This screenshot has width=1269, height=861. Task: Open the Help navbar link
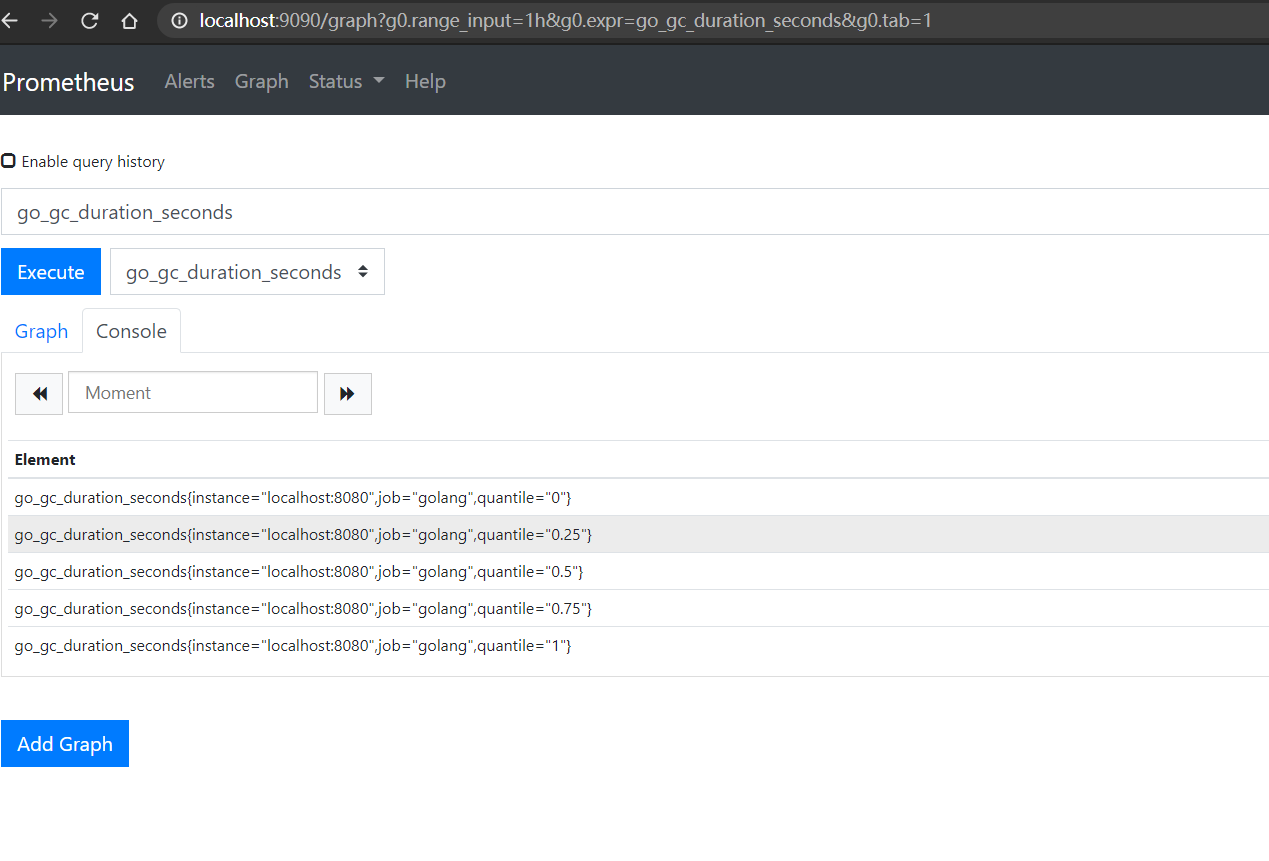[425, 82]
